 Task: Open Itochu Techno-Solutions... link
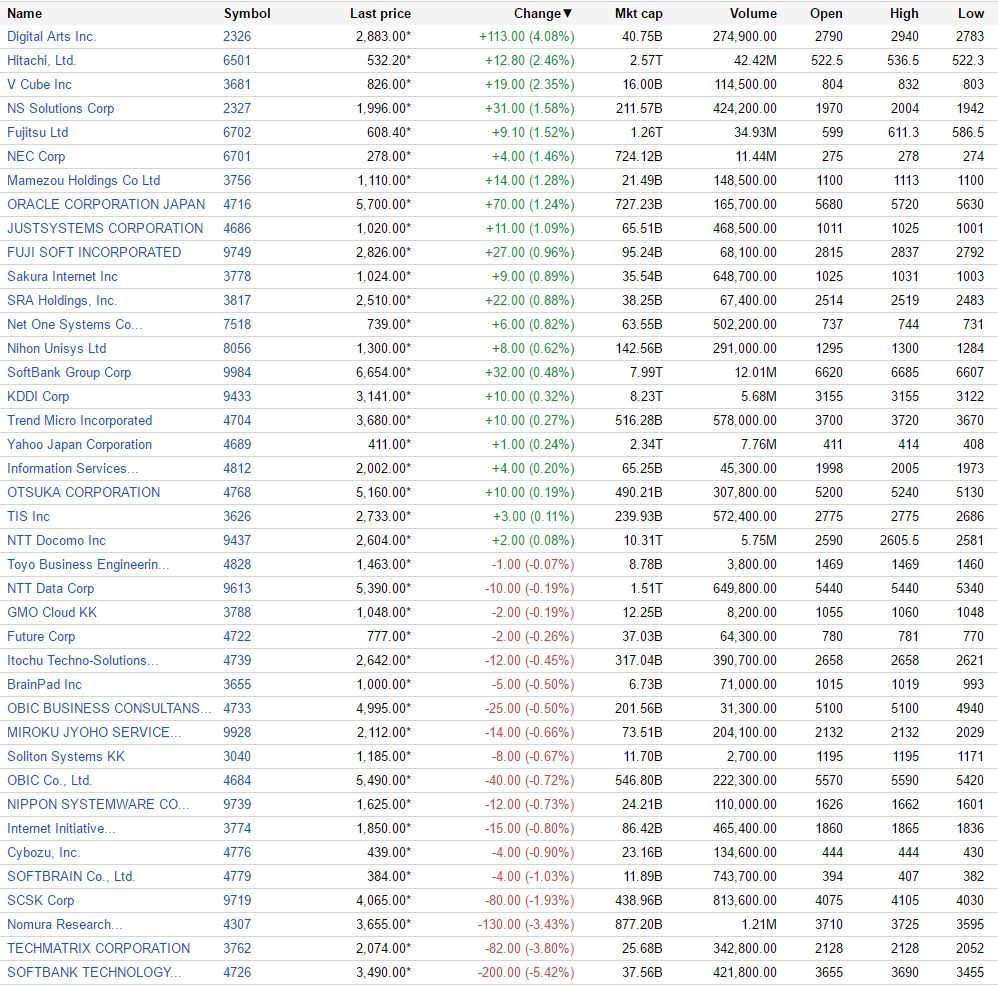[x=83, y=660]
